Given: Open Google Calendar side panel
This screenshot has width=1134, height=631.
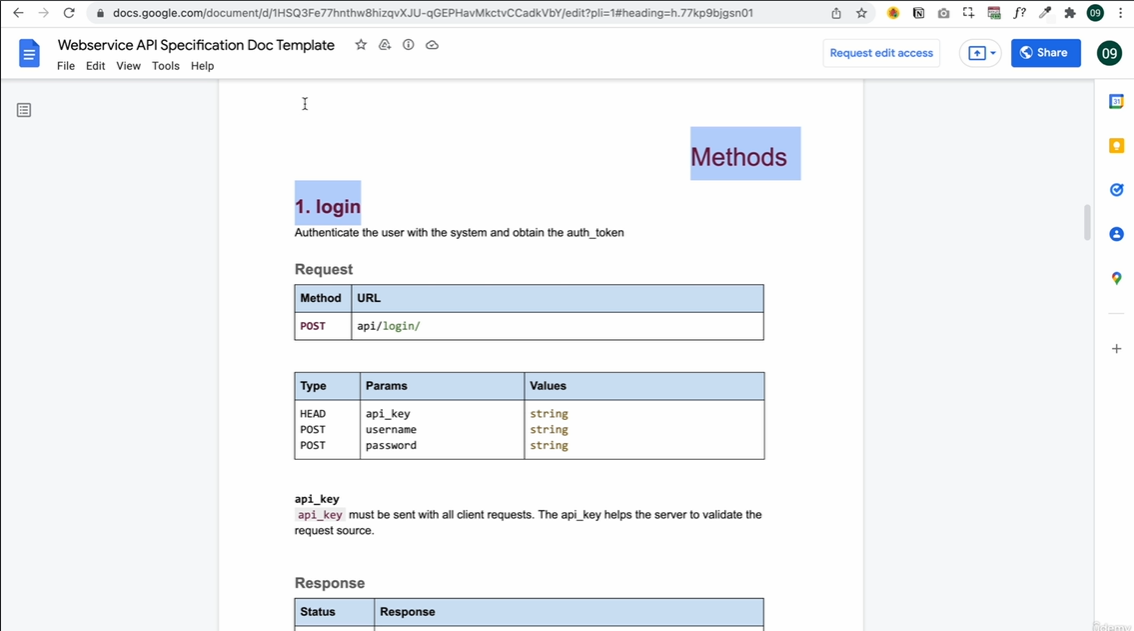Looking at the screenshot, I should pyautogui.click(x=1117, y=102).
